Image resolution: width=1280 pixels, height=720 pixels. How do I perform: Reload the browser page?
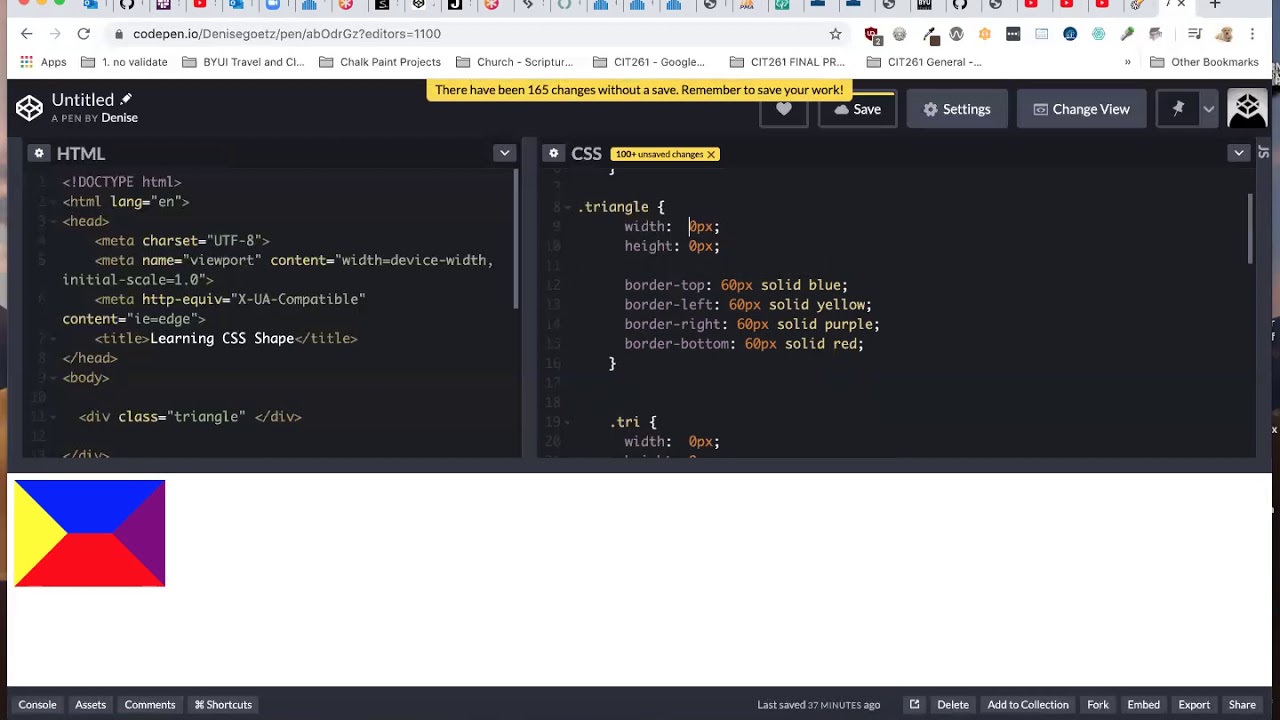pyautogui.click(x=84, y=34)
